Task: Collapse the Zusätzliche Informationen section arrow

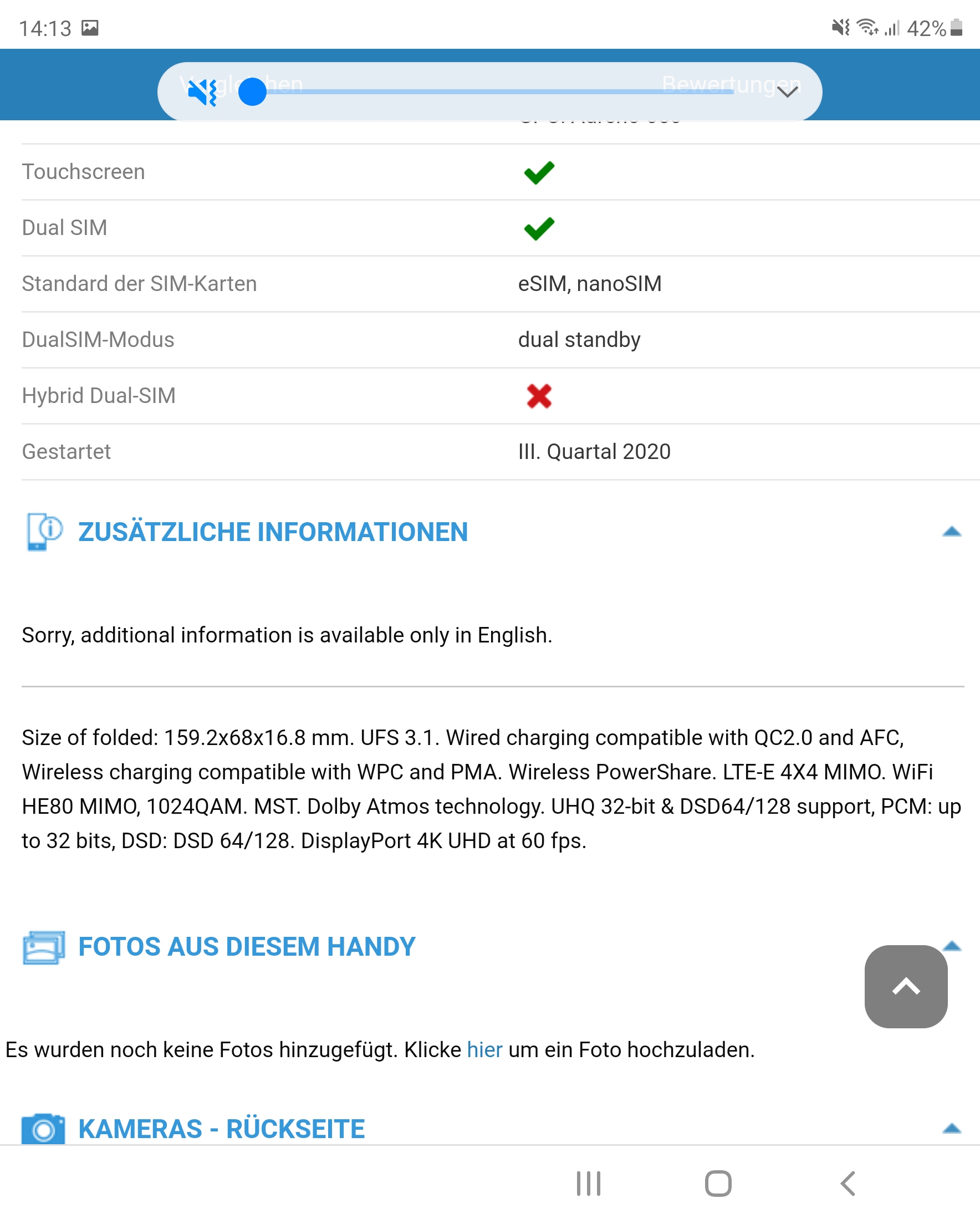Action: tap(952, 532)
